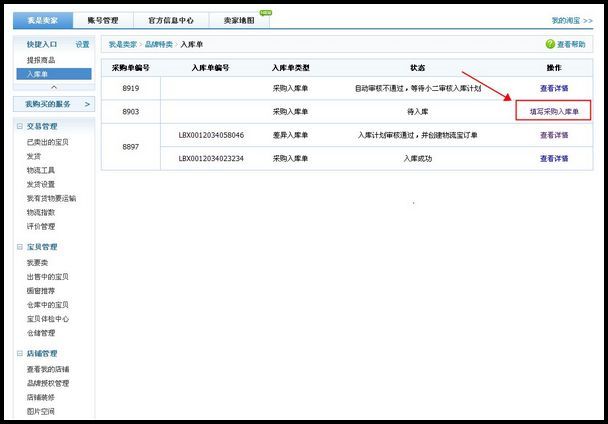This screenshot has width=608, height=424.
Task: Click the 状态 column header
Action: coord(418,68)
